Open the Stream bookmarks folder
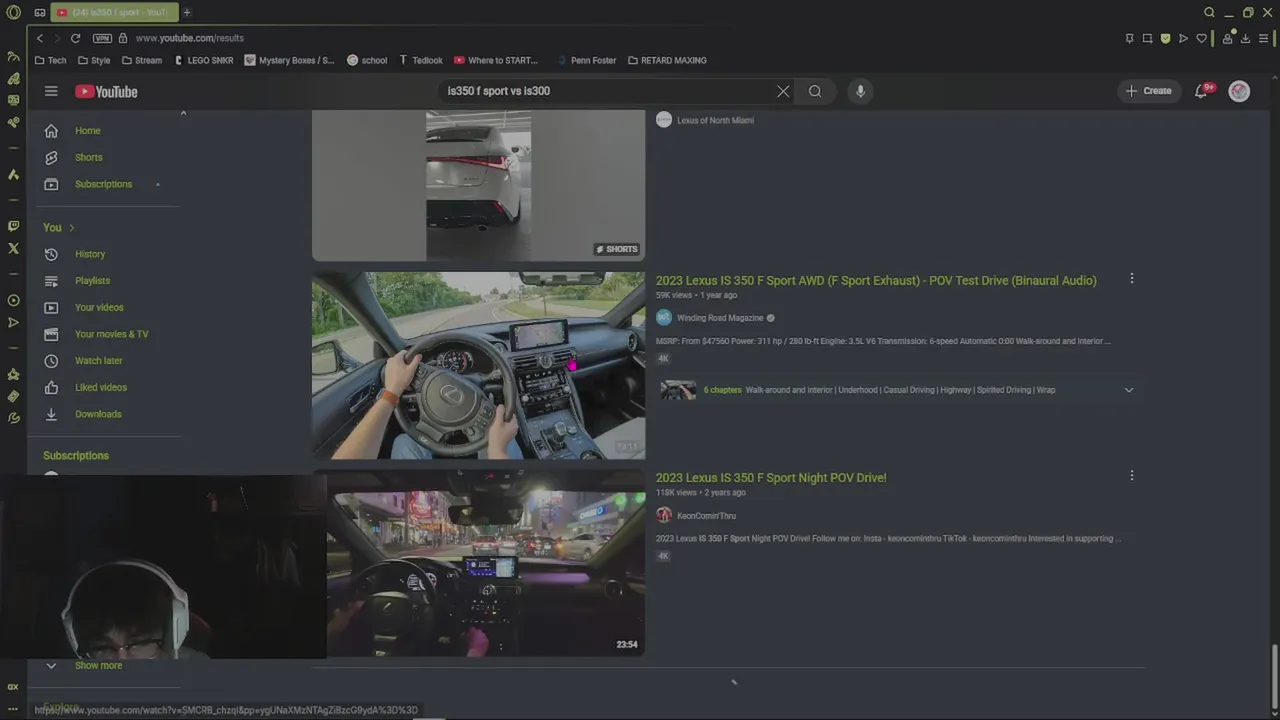 pos(142,60)
